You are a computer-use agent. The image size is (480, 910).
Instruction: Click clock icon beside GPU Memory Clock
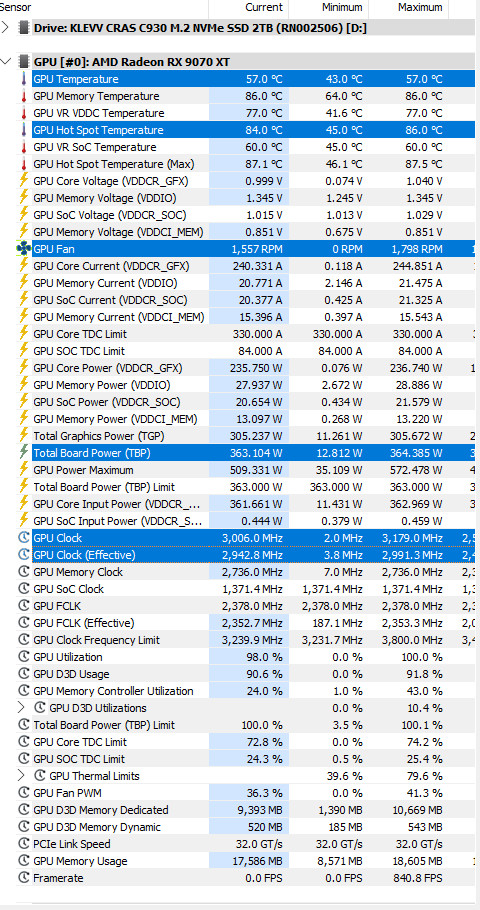[x=24, y=572]
